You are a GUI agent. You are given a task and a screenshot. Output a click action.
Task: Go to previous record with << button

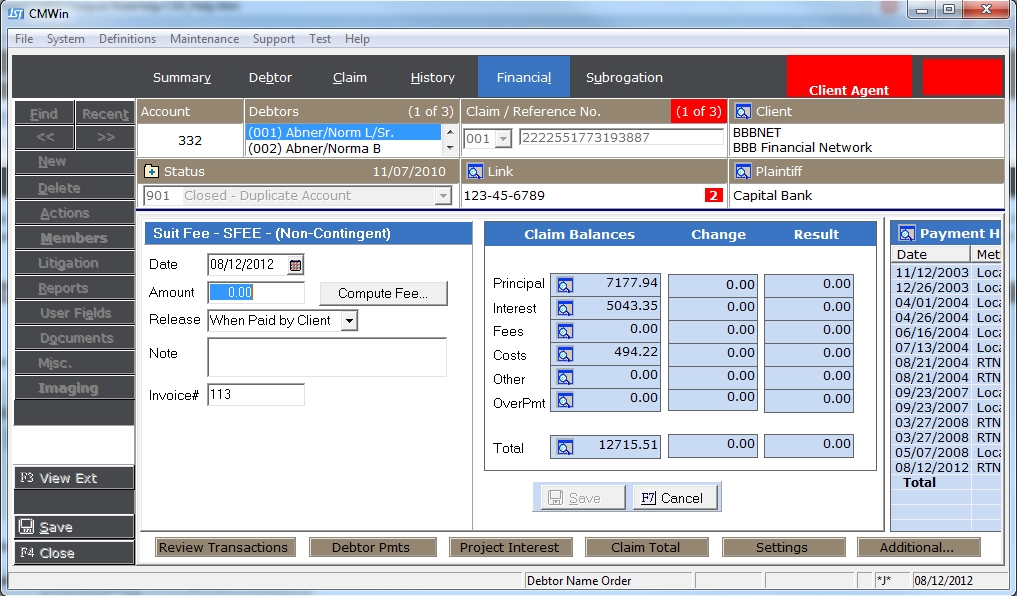(44, 137)
